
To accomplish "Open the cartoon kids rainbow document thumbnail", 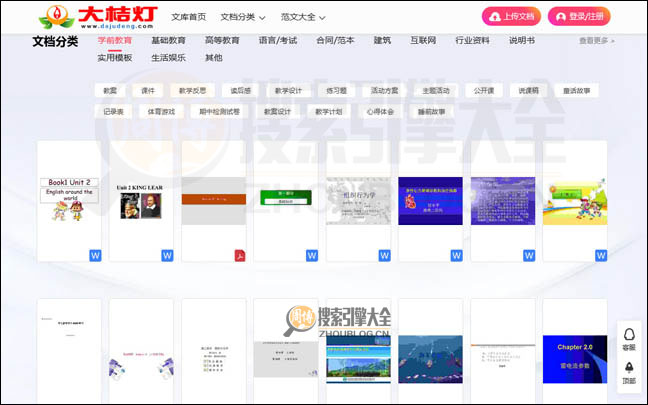I will [x=575, y=201].
